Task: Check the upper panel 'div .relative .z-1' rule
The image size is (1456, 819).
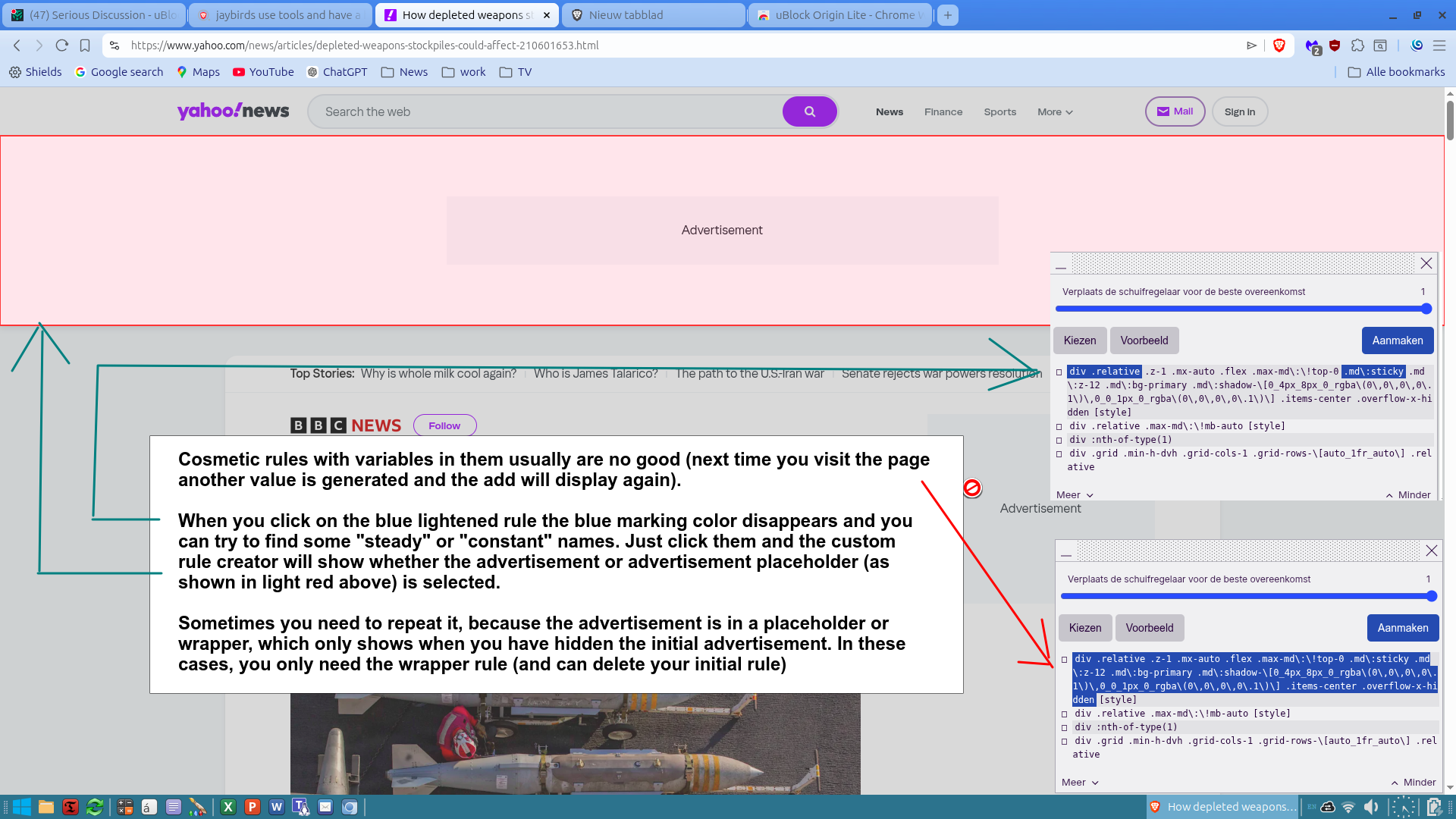Action: tap(1059, 372)
